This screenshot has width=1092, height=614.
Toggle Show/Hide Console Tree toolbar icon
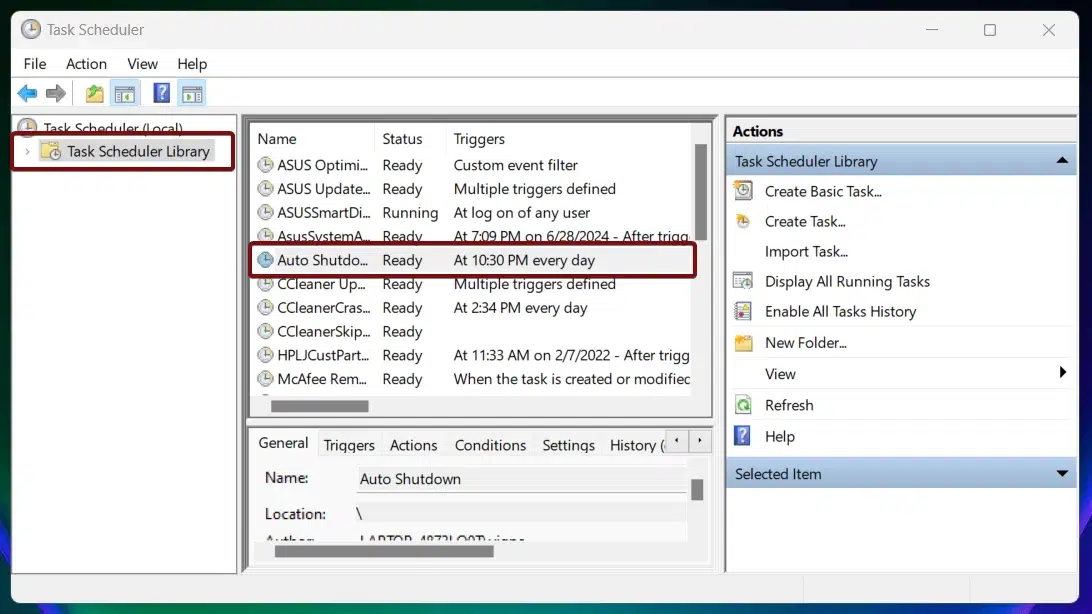125,93
